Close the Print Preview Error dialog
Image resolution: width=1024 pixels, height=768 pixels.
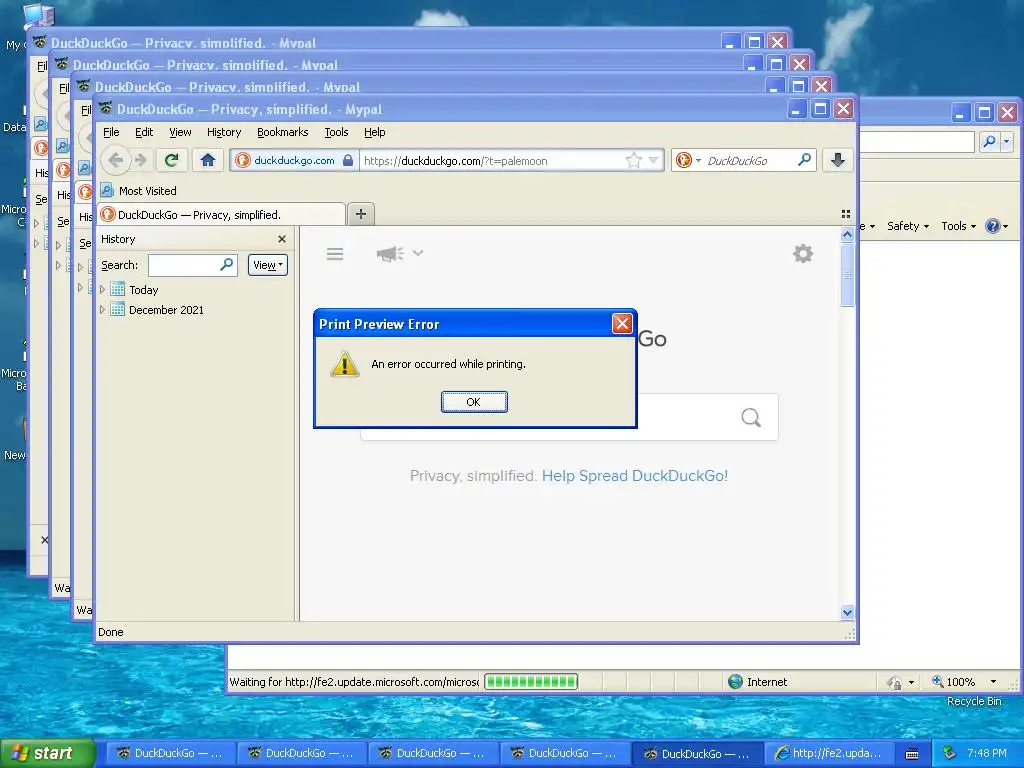point(622,323)
